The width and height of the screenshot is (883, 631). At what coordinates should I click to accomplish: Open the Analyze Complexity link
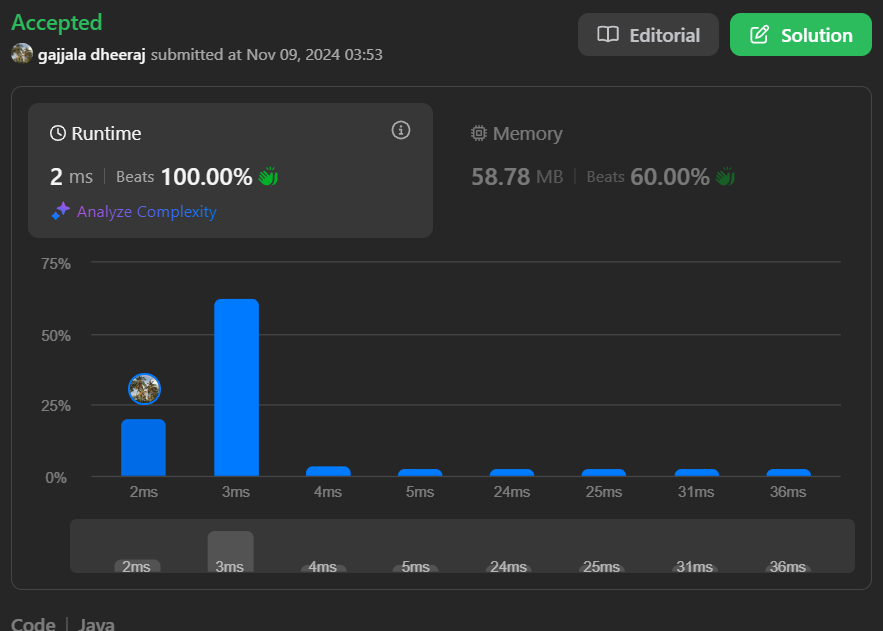point(146,212)
